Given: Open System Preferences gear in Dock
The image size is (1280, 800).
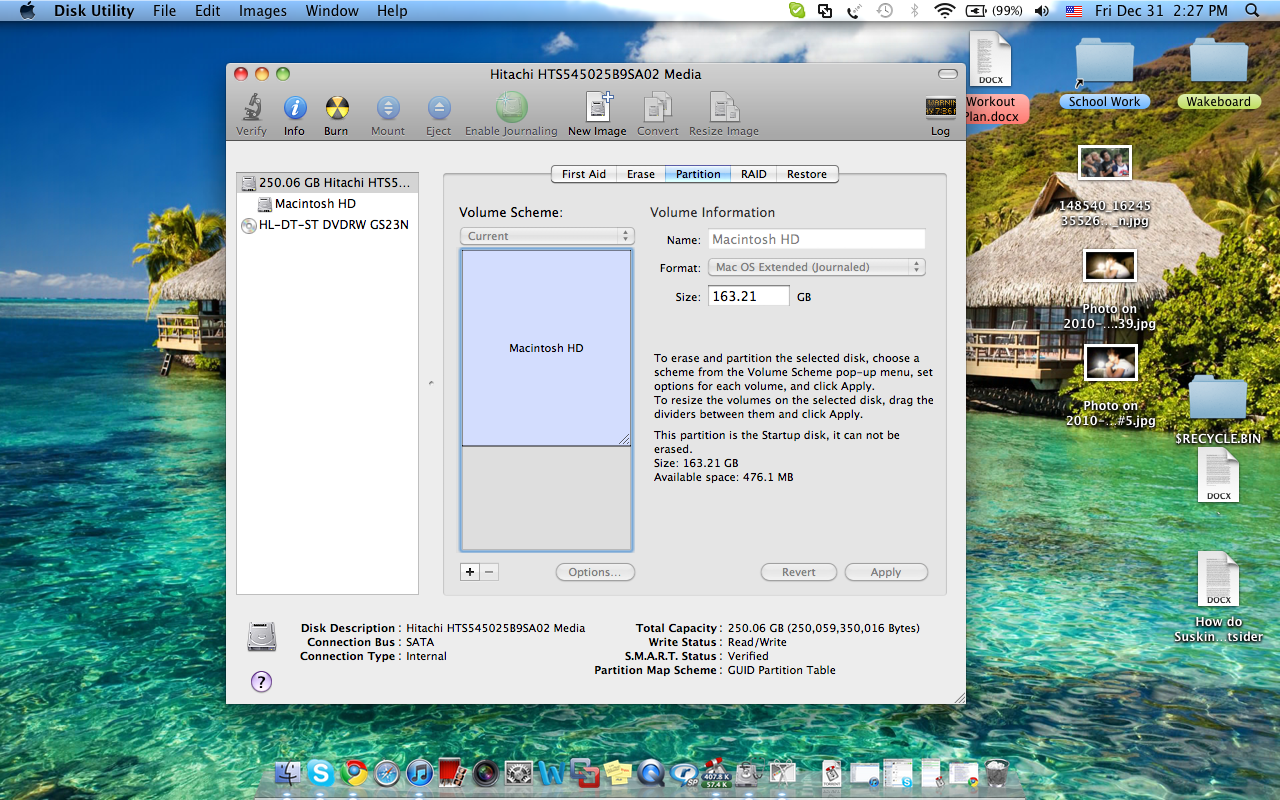Looking at the screenshot, I should tap(519, 772).
